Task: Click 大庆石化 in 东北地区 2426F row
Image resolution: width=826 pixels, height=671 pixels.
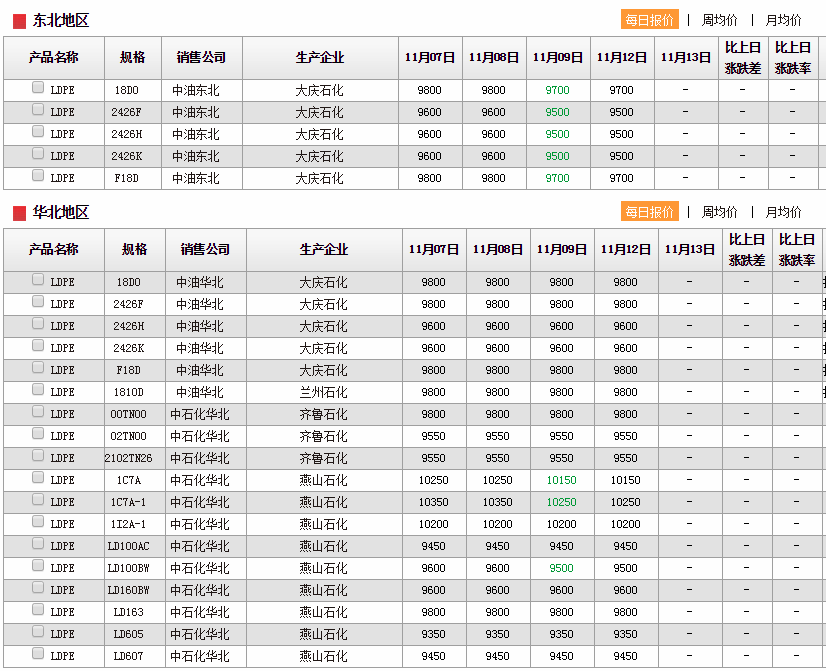Action: 319,112
